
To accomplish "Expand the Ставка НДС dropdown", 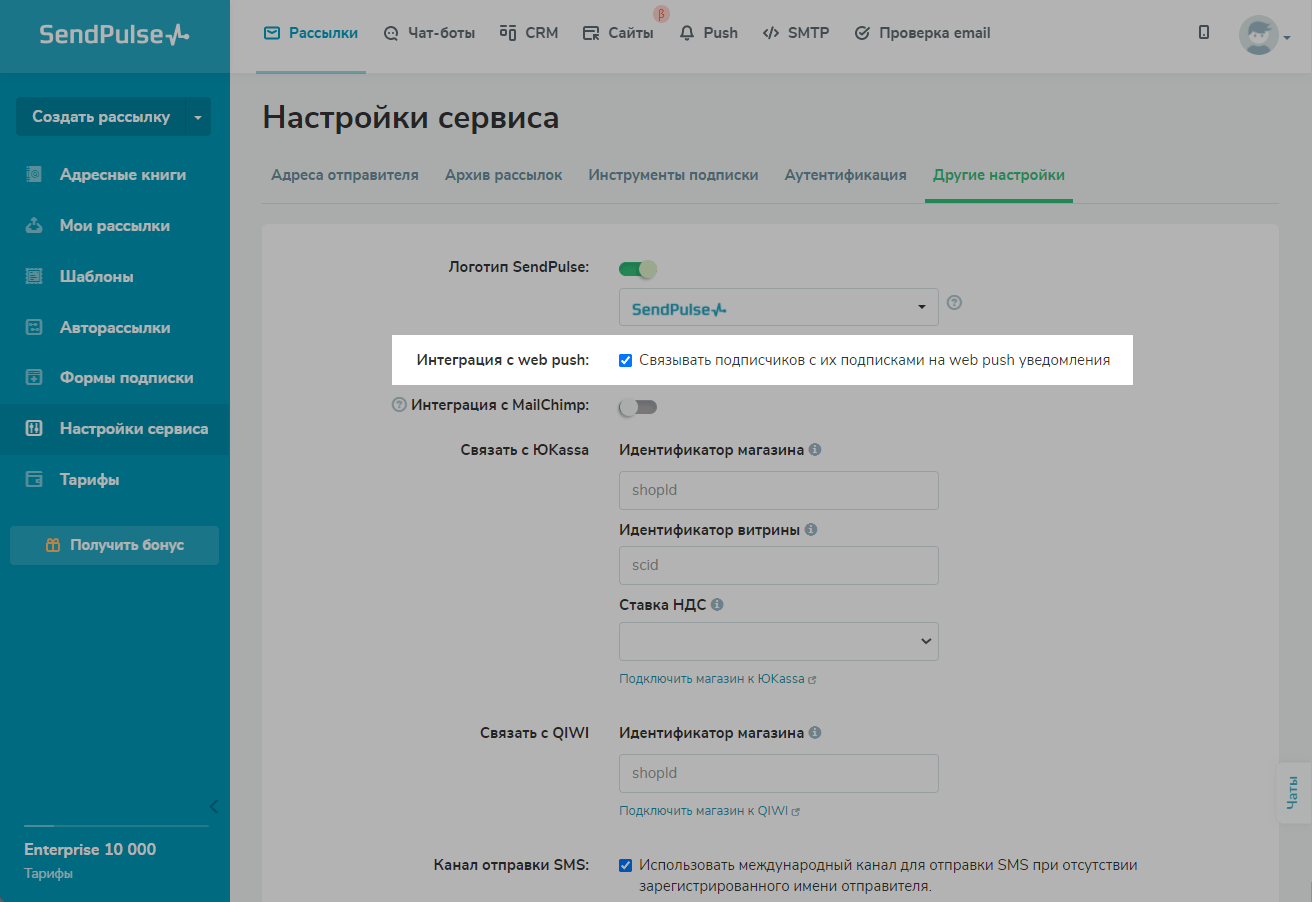I will pyautogui.click(x=778, y=641).
